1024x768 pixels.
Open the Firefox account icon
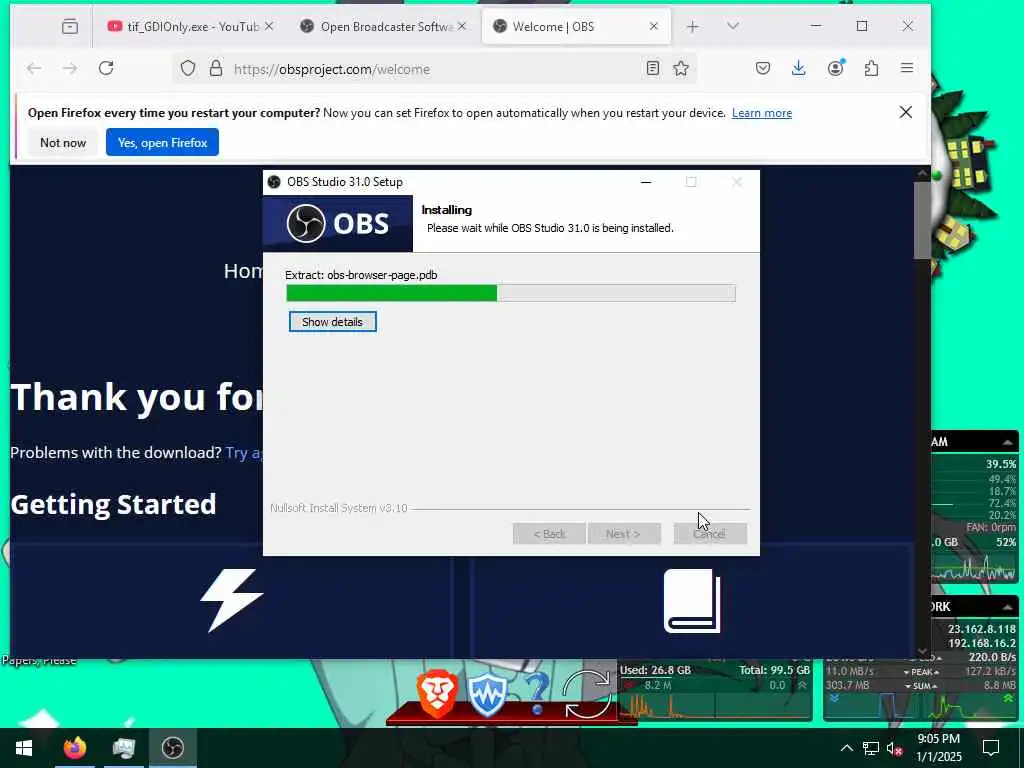[835, 68]
